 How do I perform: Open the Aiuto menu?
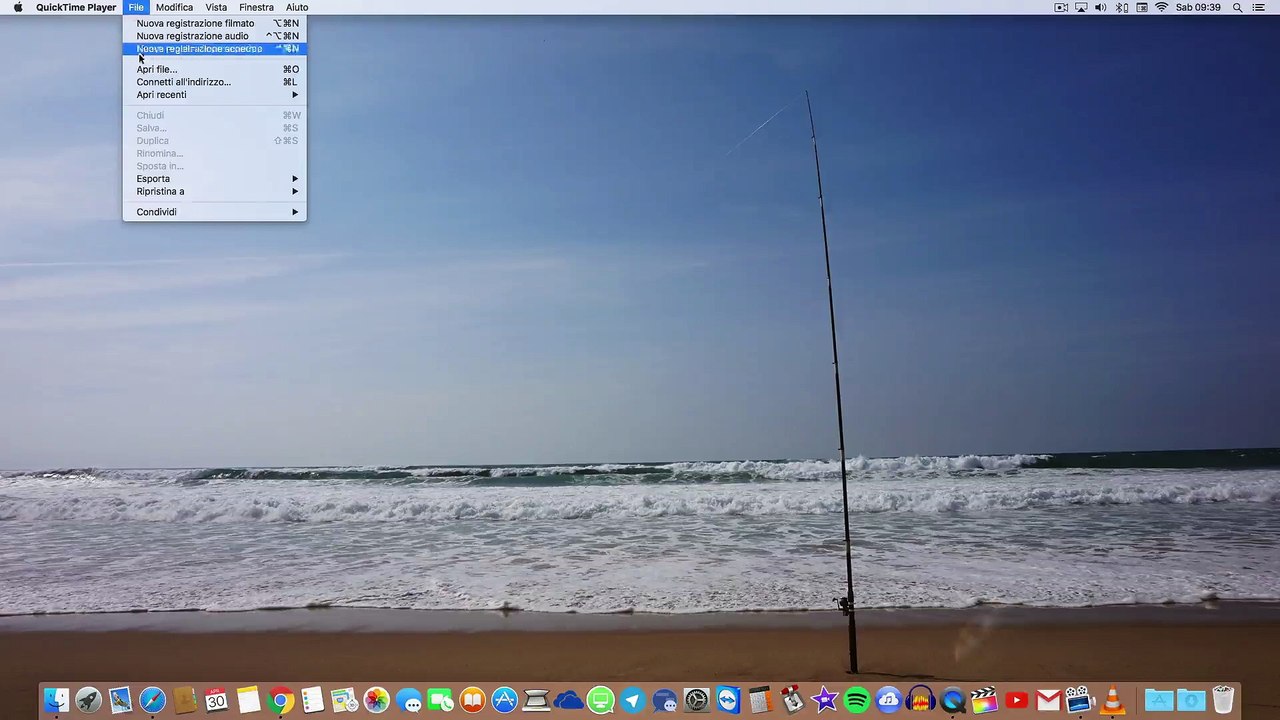[297, 7]
